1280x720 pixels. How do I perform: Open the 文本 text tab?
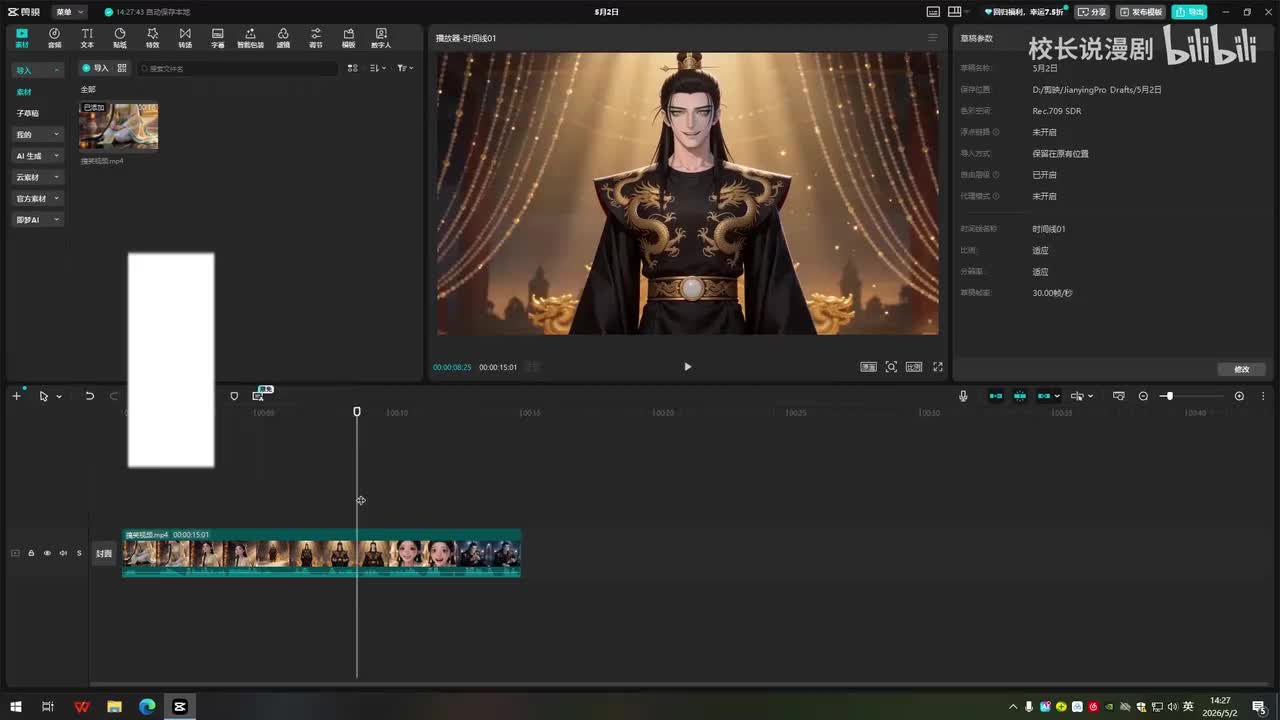pyautogui.click(x=87, y=38)
